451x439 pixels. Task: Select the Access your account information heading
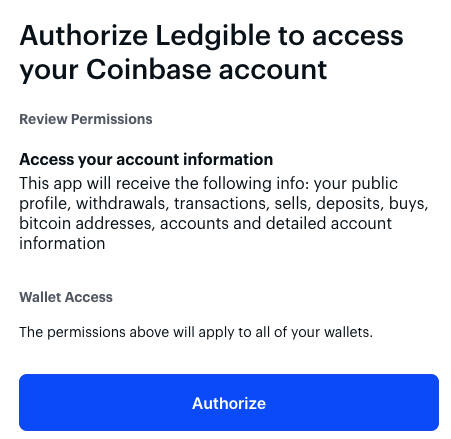coord(146,159)
